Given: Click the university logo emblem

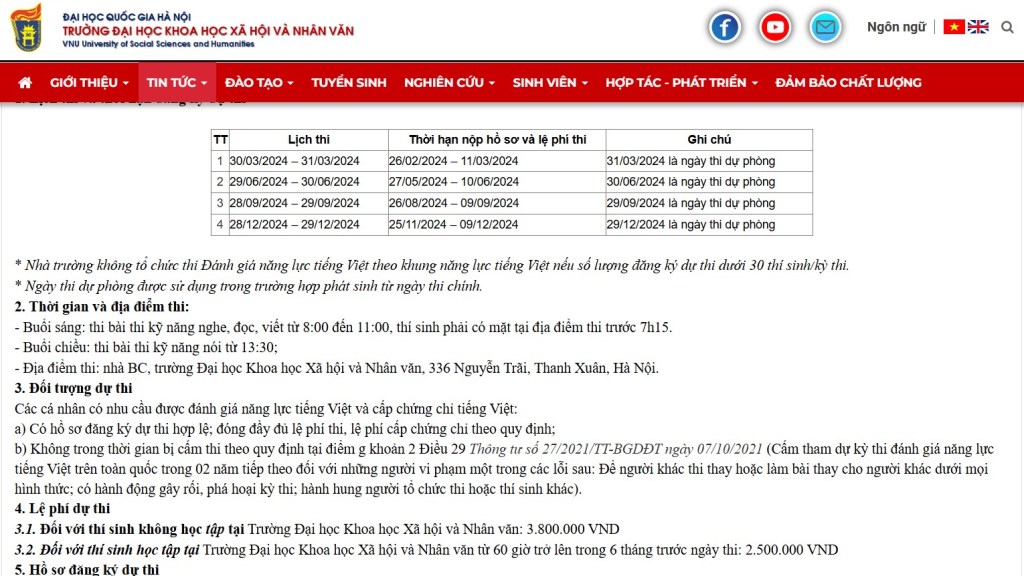Looking at the screenshot, I should [x=26, y=28].
